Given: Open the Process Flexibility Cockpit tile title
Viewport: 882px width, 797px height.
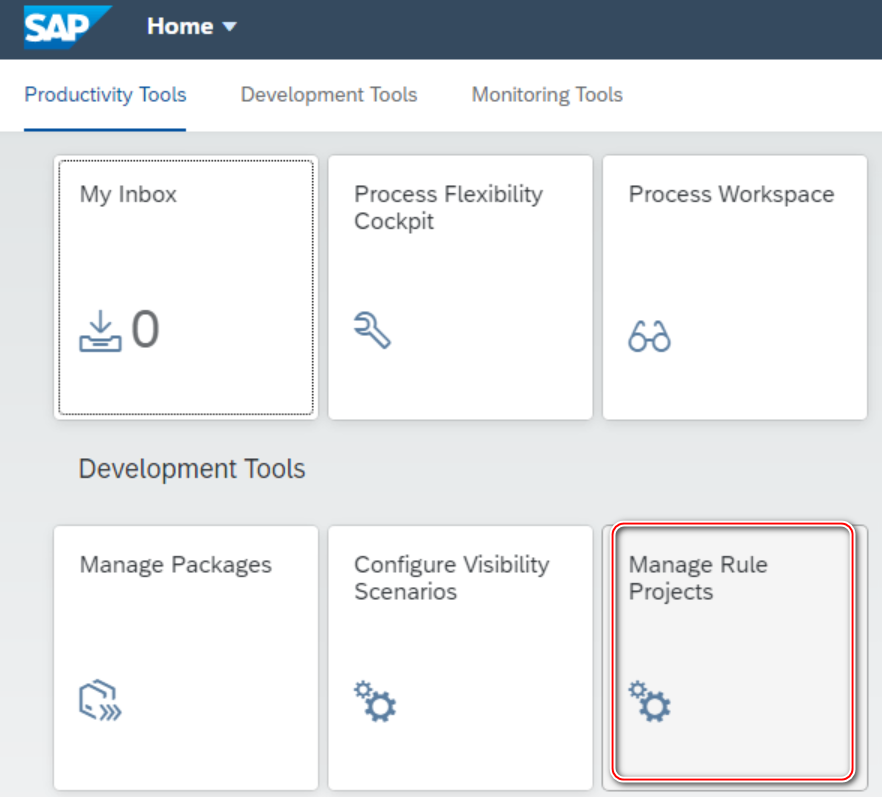Looking at the screenshot, I should click(x=448, y=208).
